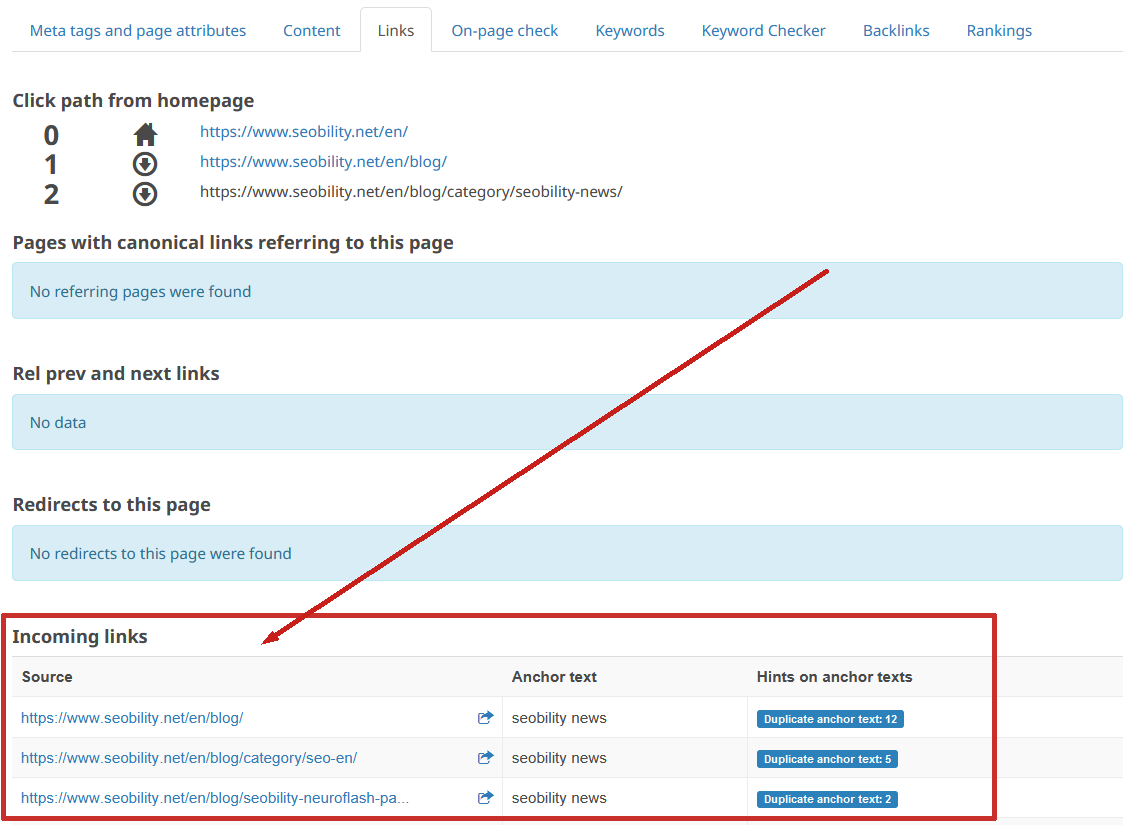The height and width of the screenshot is (825, 1137).
Task: Open external link icon for seobility-neuroflash source
Action: pos(485,798)
